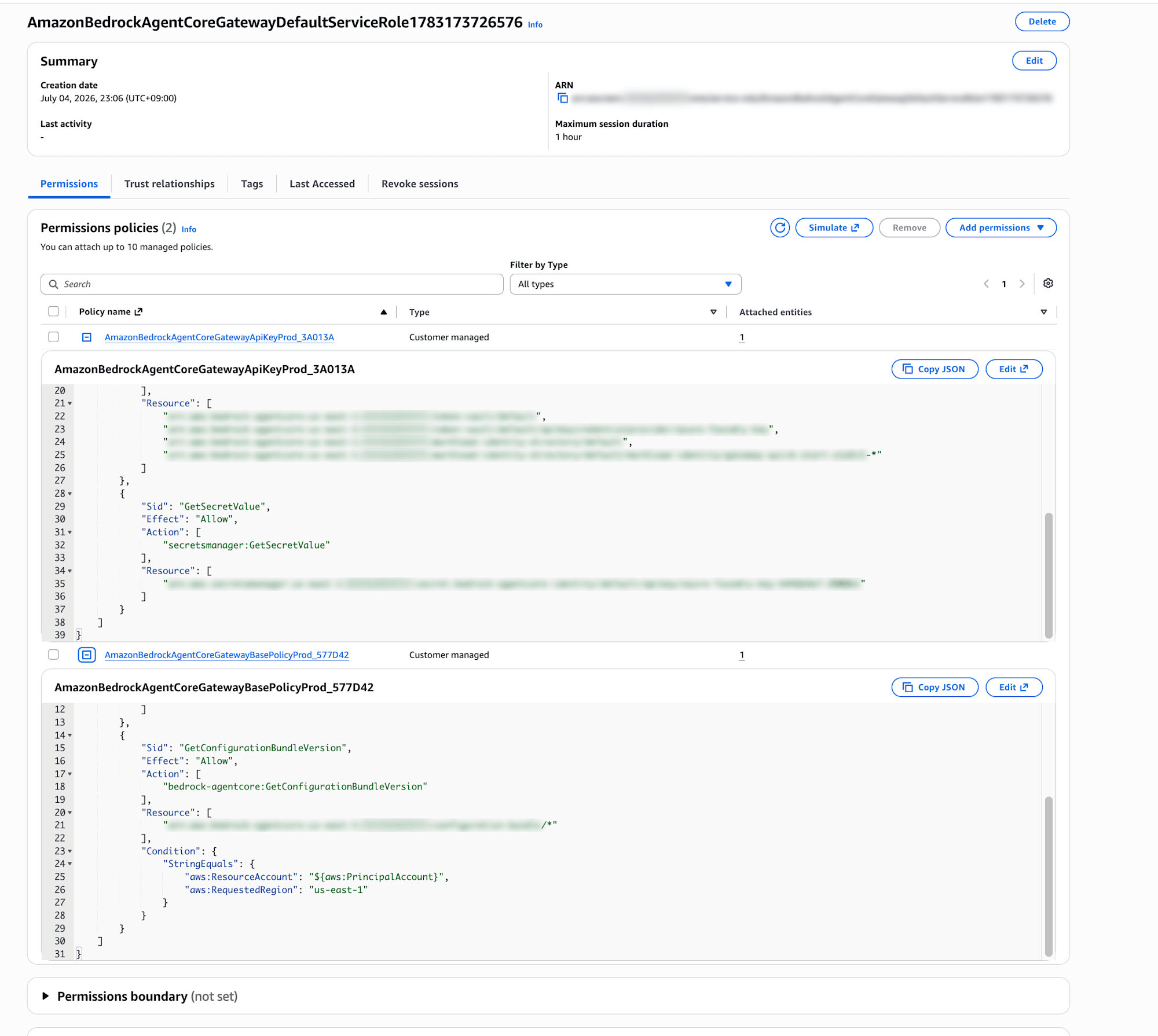
Task: Fold the GetSecretValue statement at line 28
Action: click(x=70, y=494)
